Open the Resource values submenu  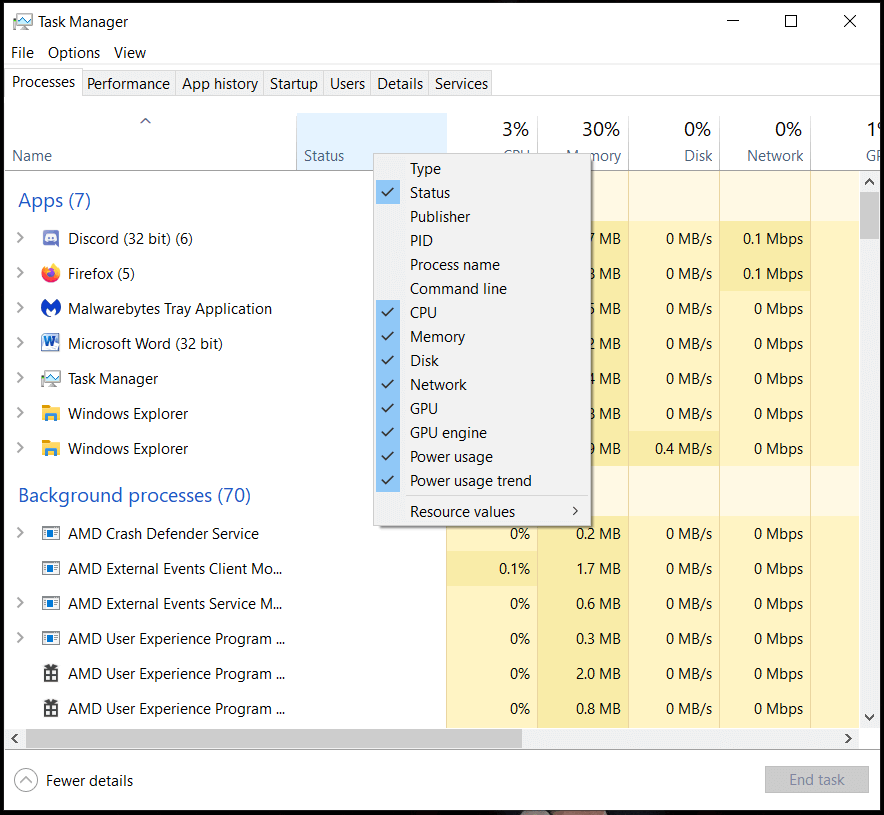(x=482, y=512)
